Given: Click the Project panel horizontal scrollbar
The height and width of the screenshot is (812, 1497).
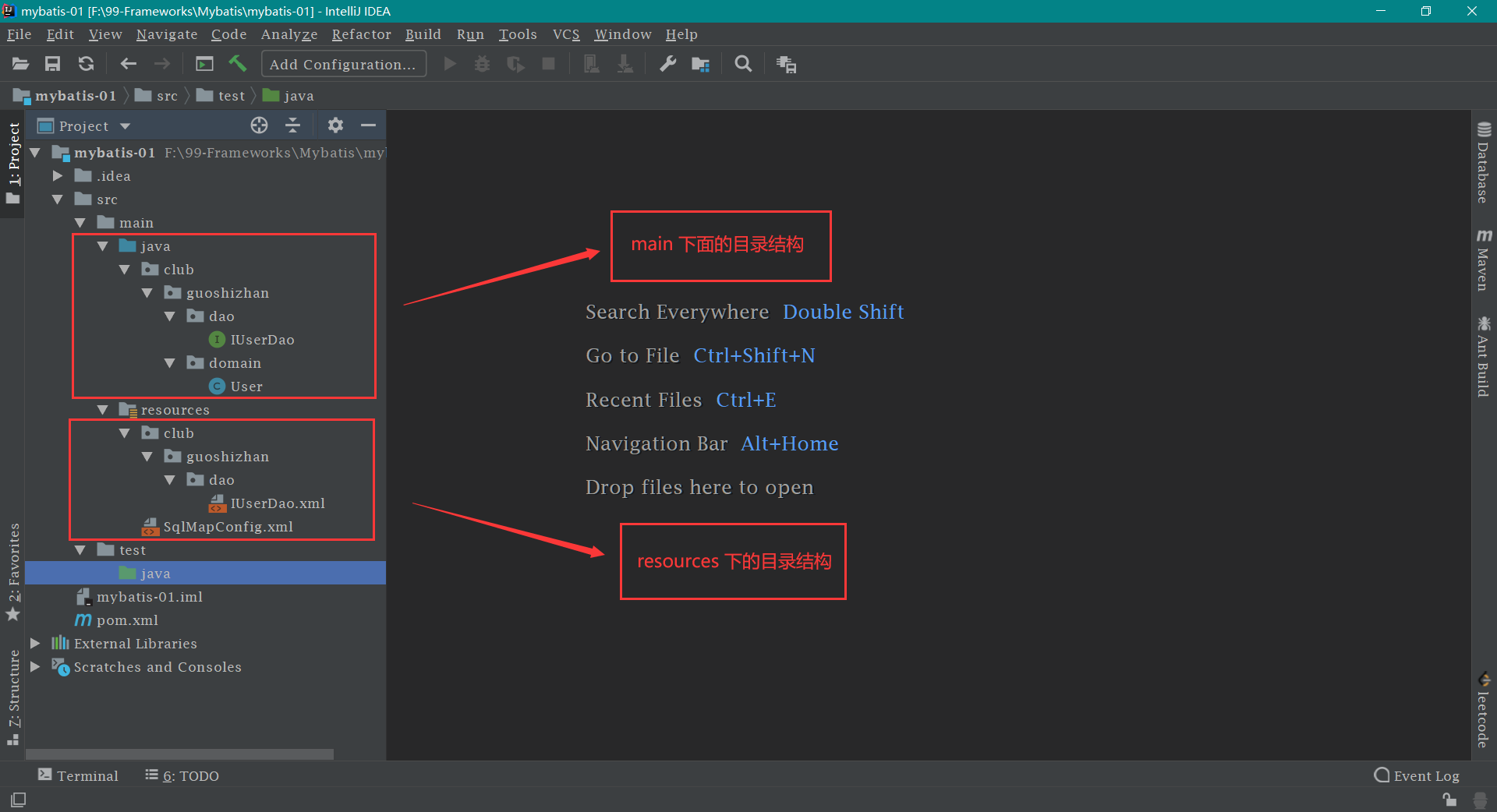Looking at the screenshot, I should [179, 754].
